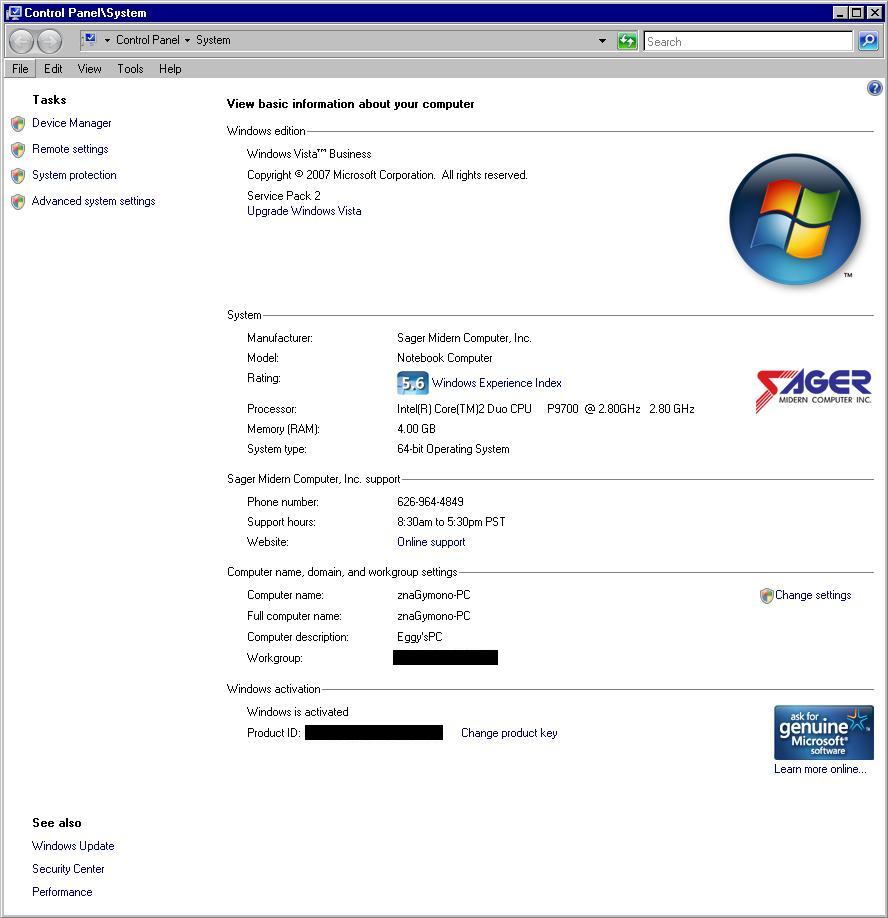The height and width of the screenshot is (918, 888).
Task: Click the Control Panel window title icon
Action: coord(14,13)
